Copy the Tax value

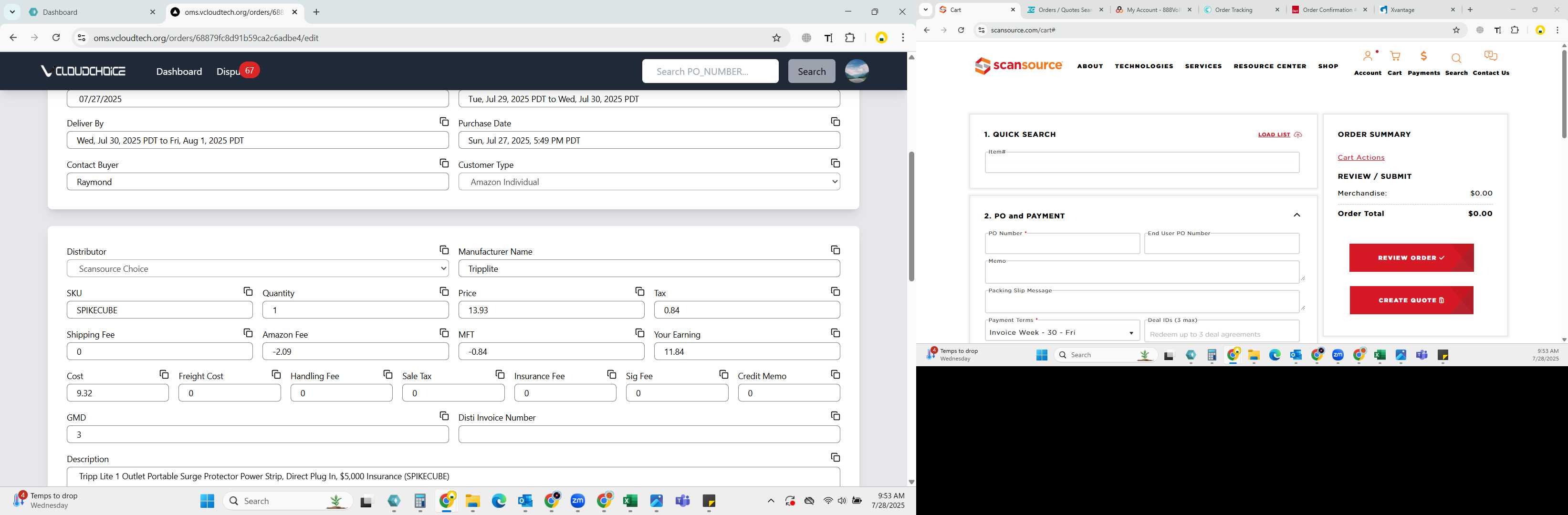coord(835,292)
